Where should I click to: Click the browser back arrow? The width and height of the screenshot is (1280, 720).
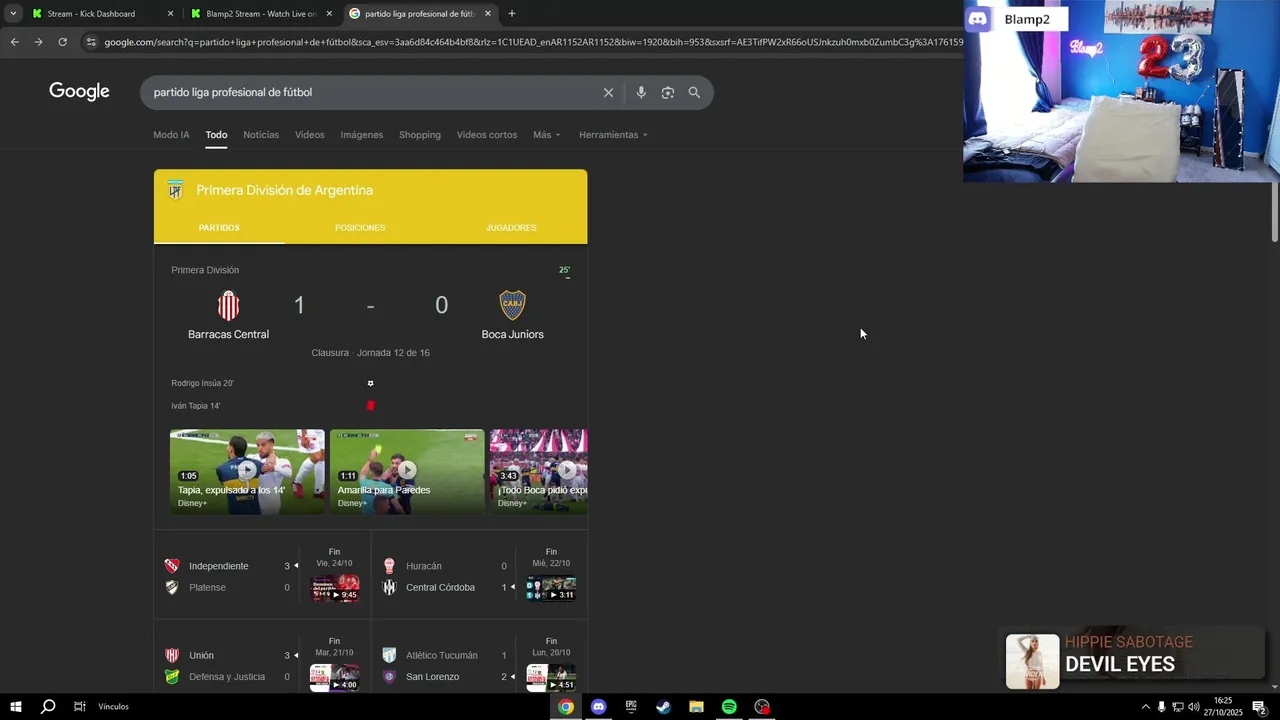pos(14,42)
